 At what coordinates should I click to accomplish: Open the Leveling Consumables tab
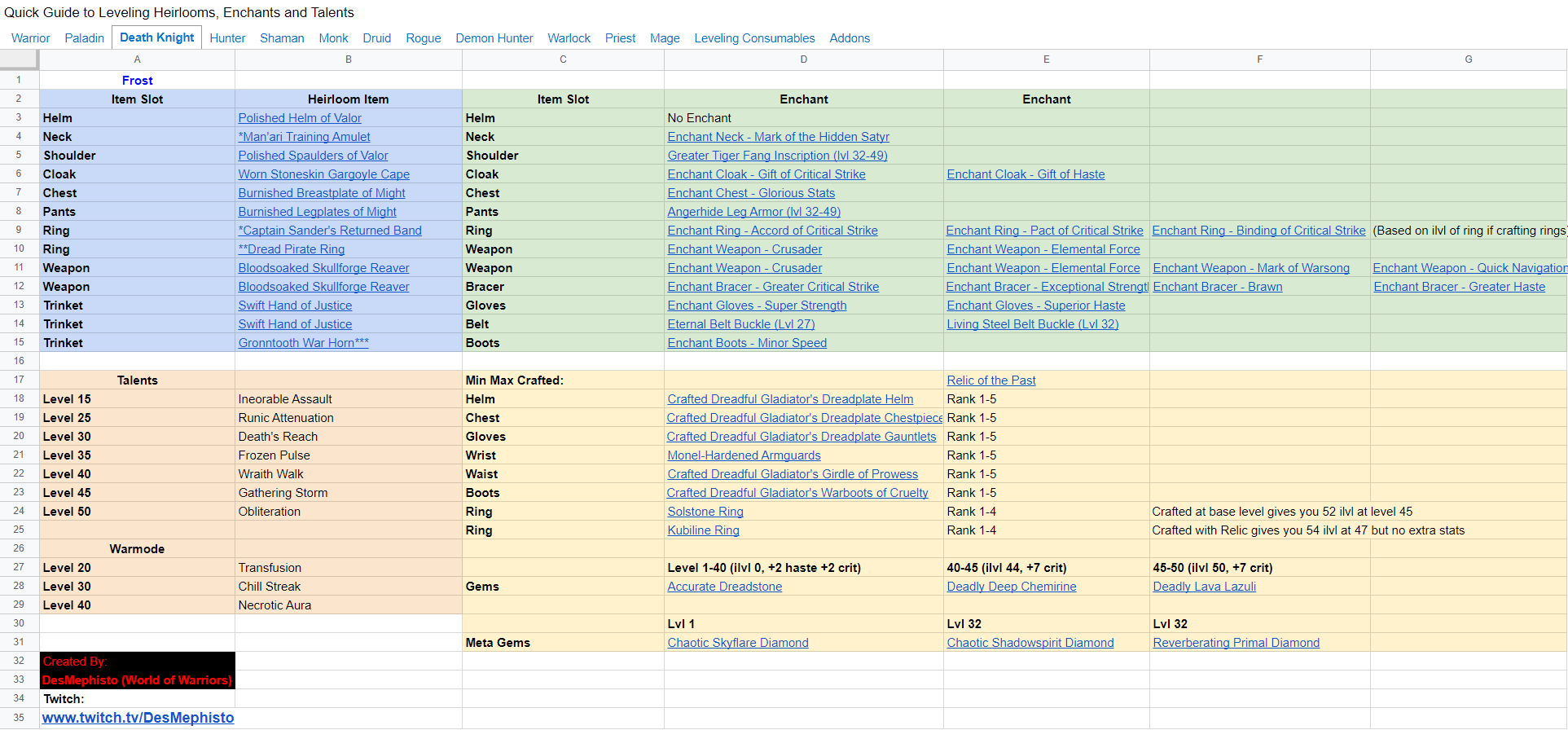[754, 38]
